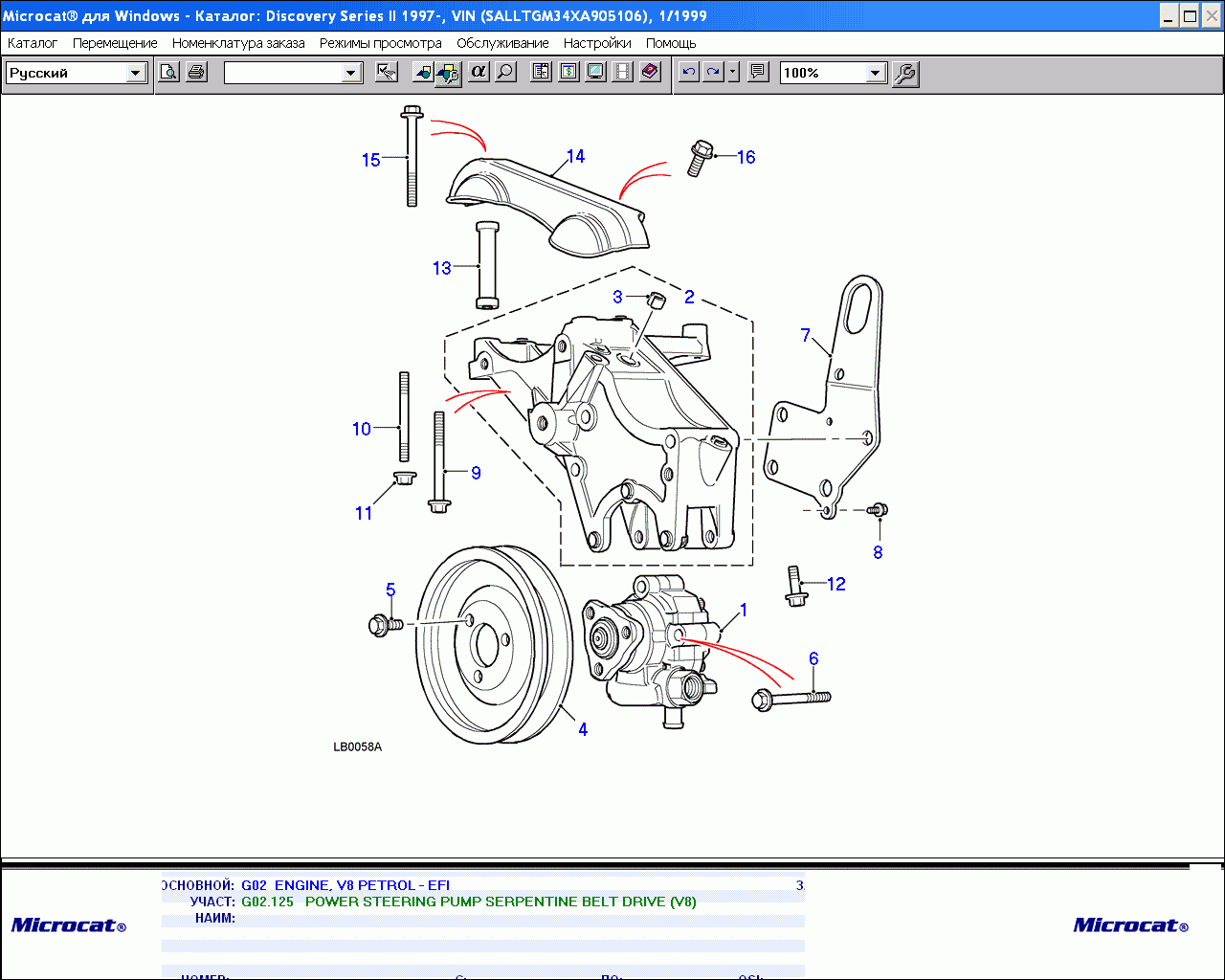Click the dollar price list icon

[568, 73]
